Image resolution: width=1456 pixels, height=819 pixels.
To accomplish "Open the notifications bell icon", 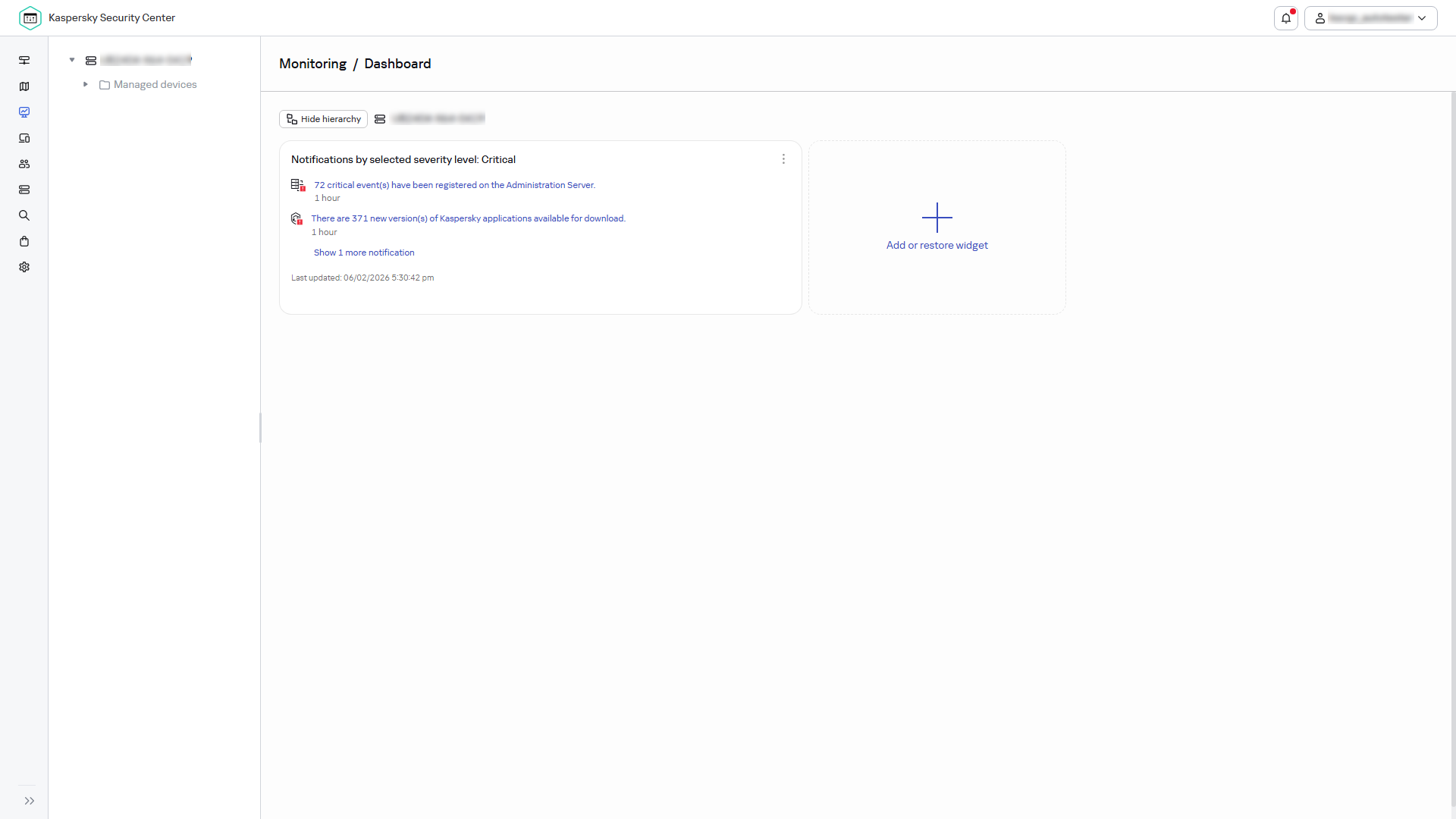I will (x=1286, y=18).
